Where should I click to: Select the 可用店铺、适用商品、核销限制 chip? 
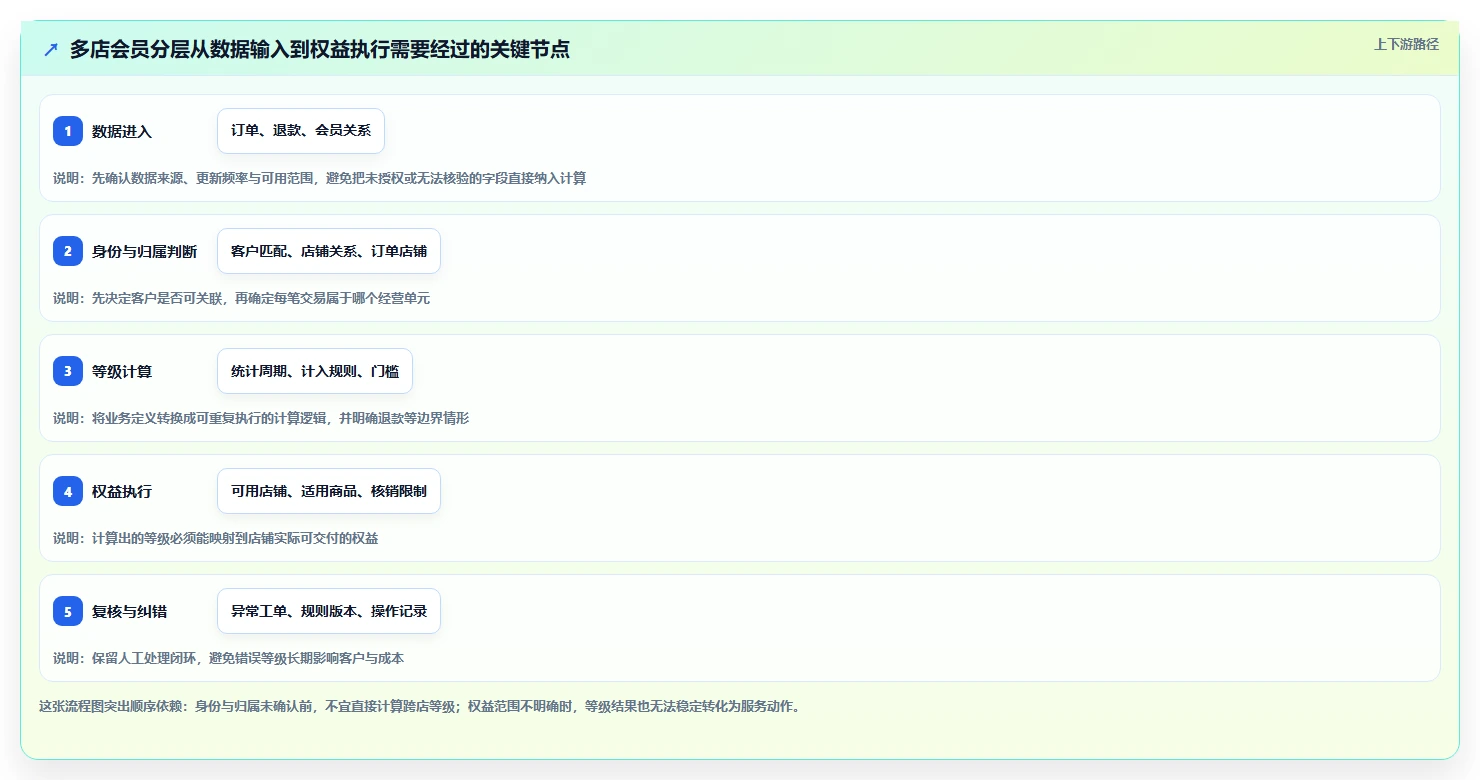click(x=329, y=491)
